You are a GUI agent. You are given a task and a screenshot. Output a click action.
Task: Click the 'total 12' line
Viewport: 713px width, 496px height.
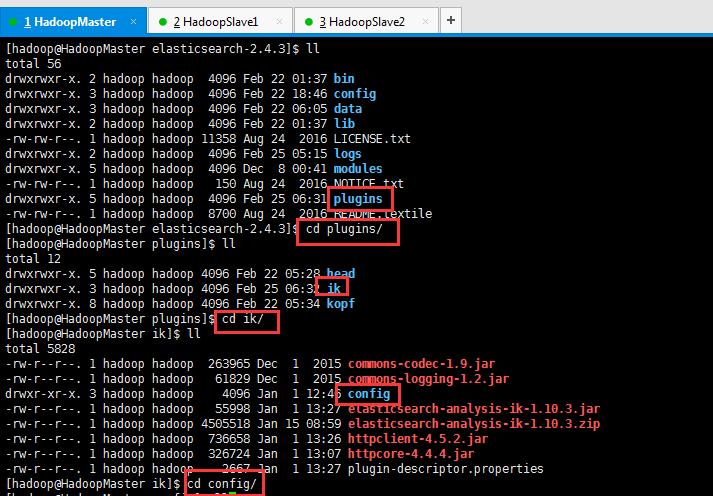tap(33, 259)
